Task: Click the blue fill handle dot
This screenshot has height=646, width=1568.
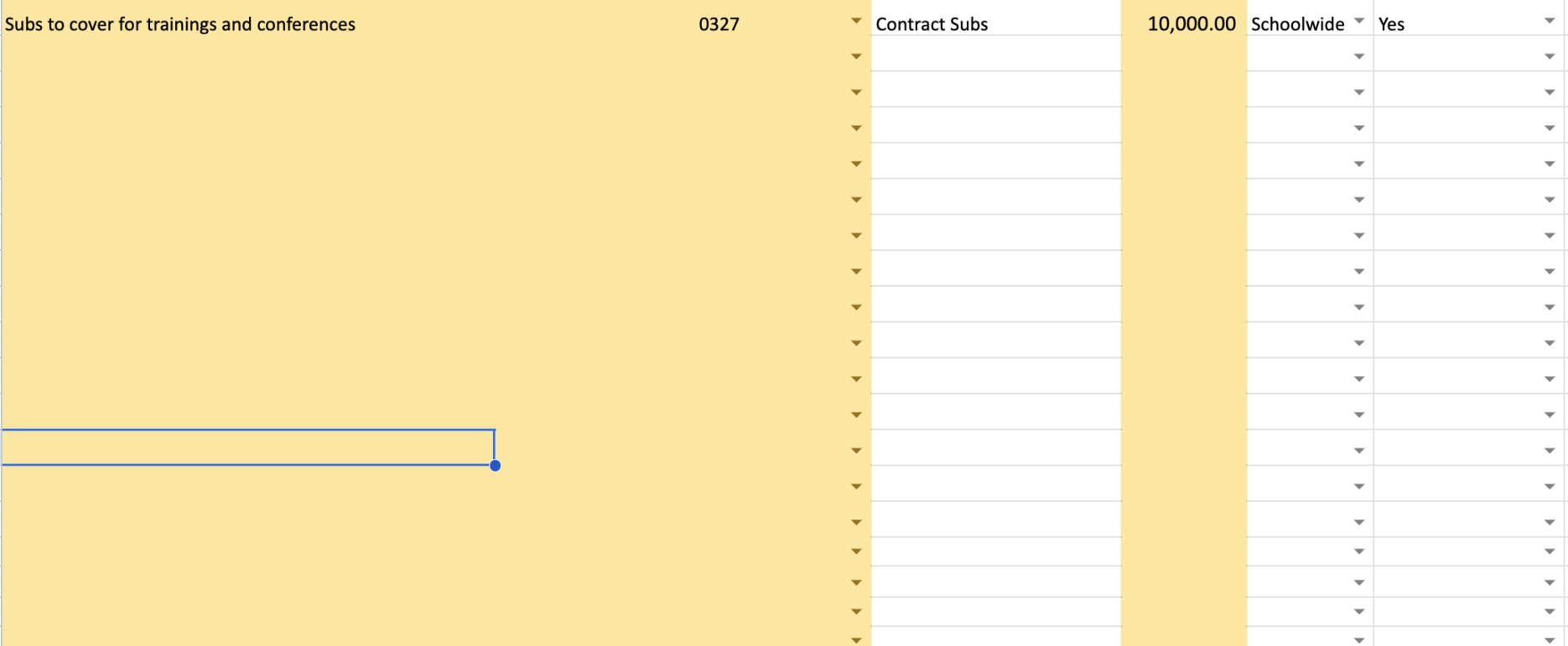Action: coord(495,466)
